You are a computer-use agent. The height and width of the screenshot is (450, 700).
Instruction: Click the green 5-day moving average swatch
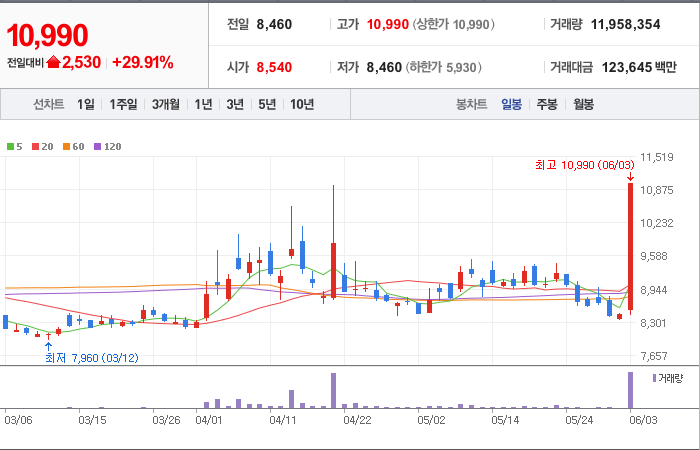[x=10, y=146]
